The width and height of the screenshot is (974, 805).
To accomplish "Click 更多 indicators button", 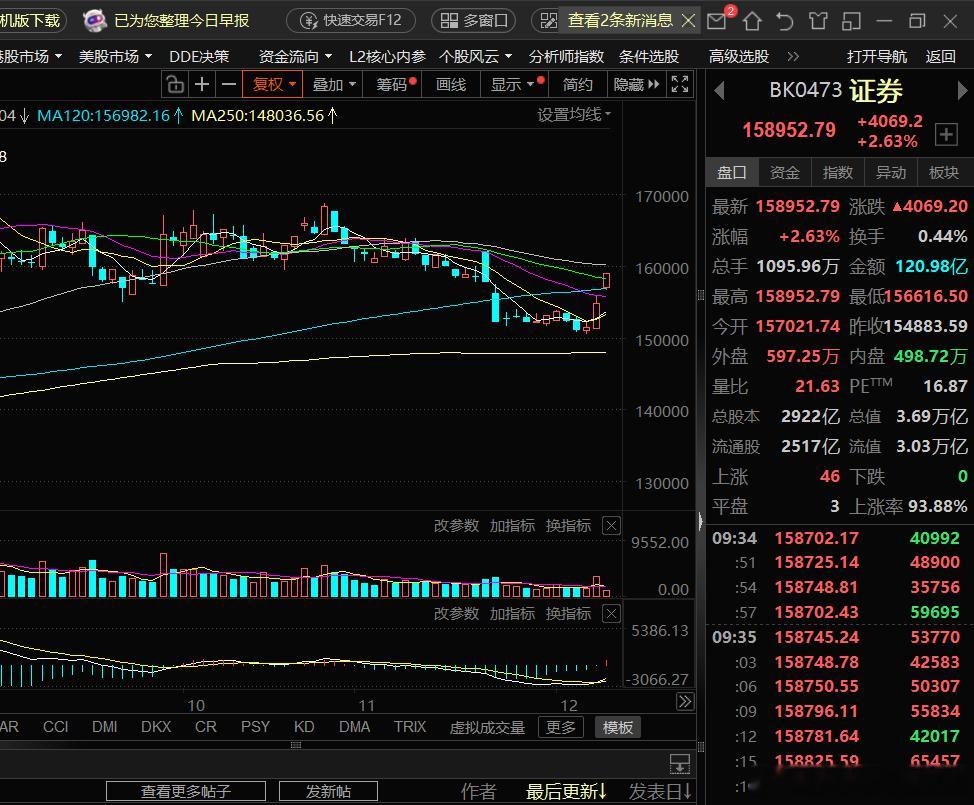I will [x=560, y=727].
